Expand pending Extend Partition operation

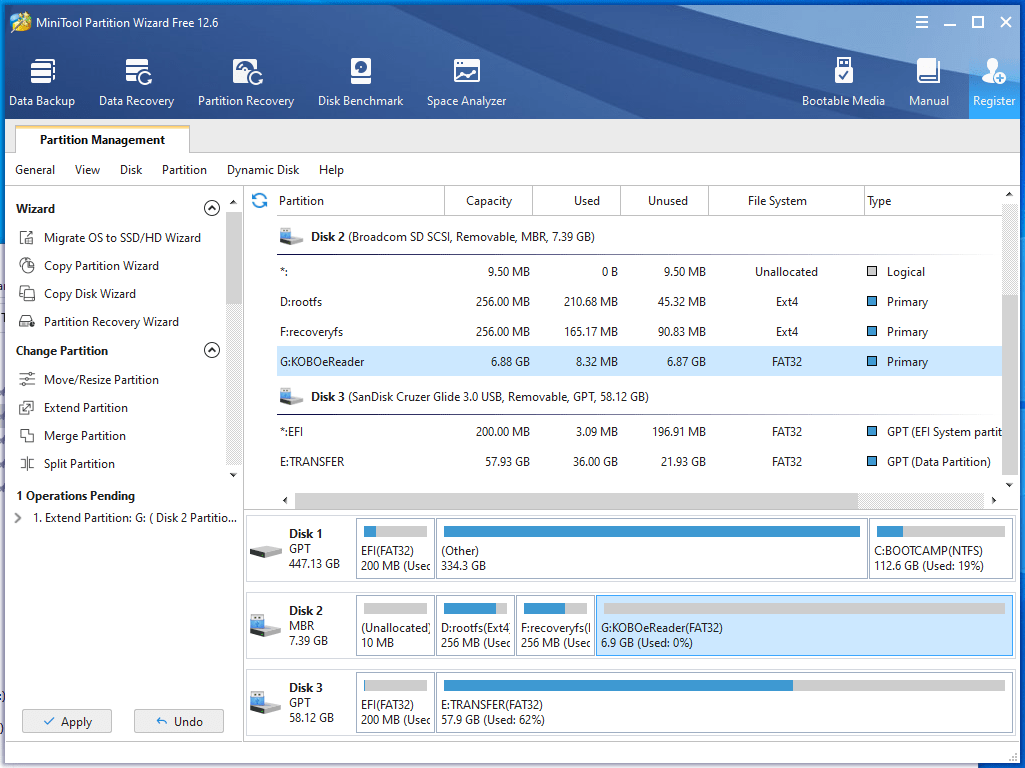pos(18,518)
